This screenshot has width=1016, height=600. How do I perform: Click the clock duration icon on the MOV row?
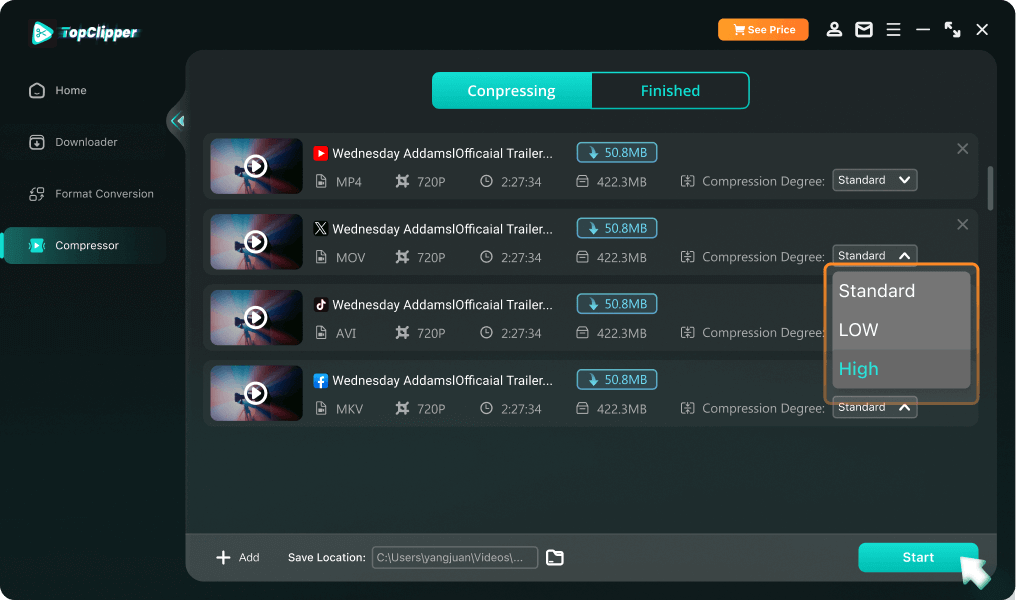pyautogui.click(x=486, y=257)
